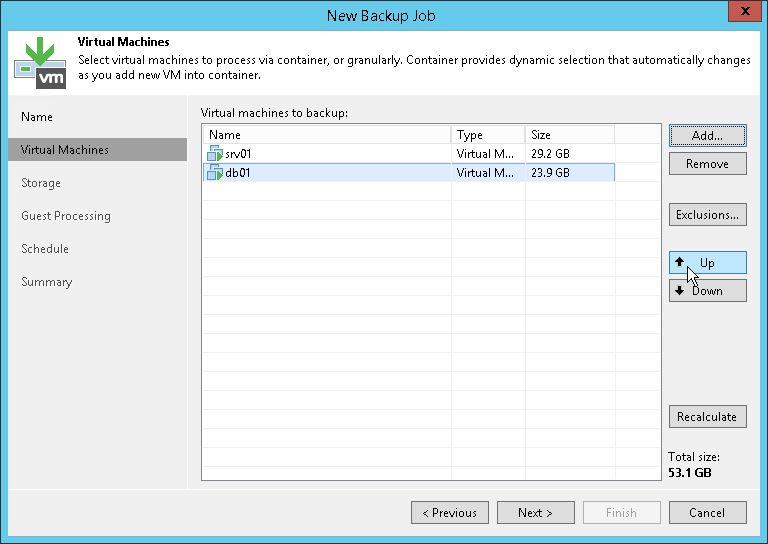Image resolution: width=768 pixels, height=544 pixels.
Task: Switch to the Name wizard step
Action: pos(37,117)
